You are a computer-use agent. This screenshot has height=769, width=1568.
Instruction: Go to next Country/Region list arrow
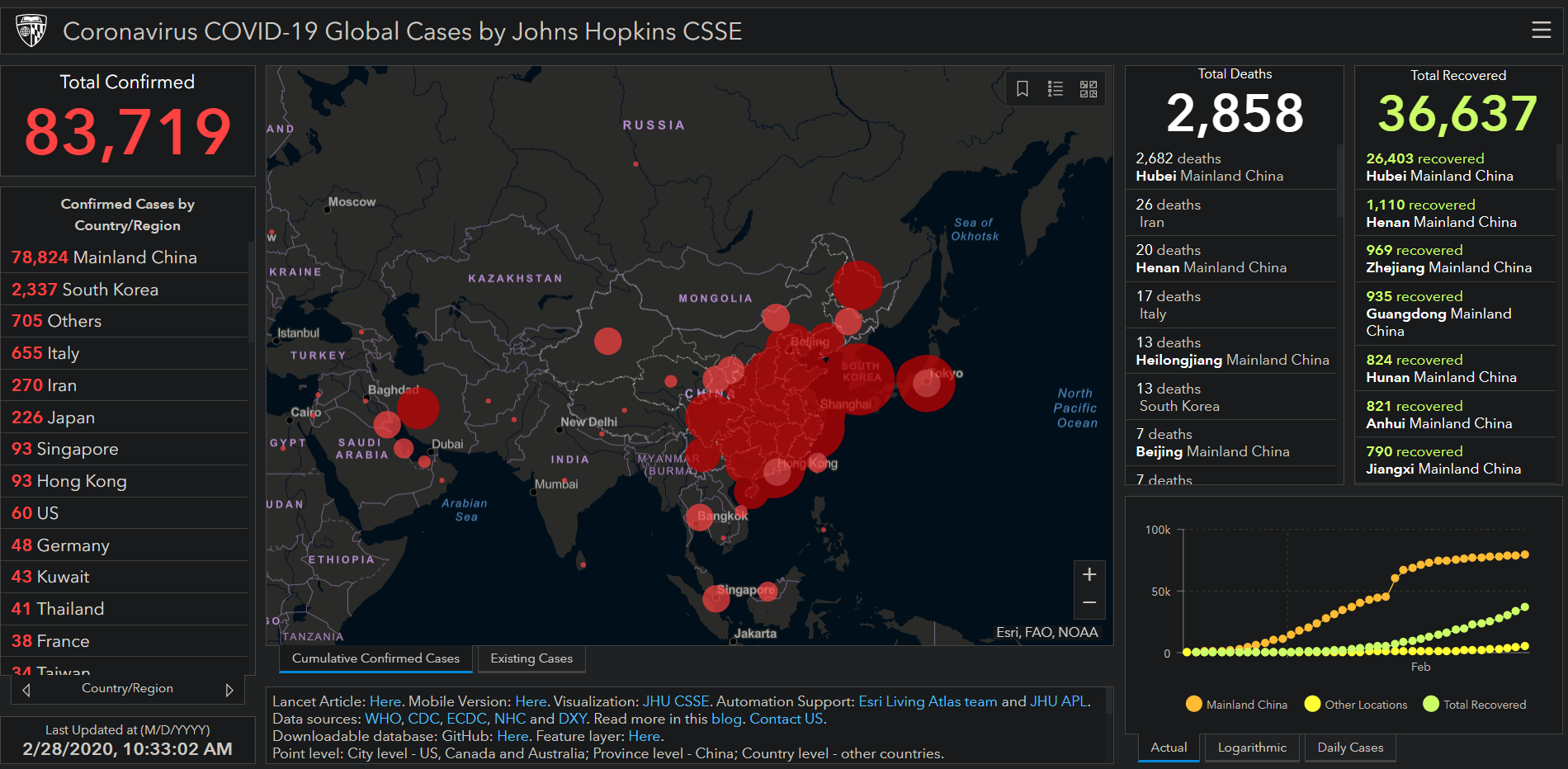click(x=229, y=690)
